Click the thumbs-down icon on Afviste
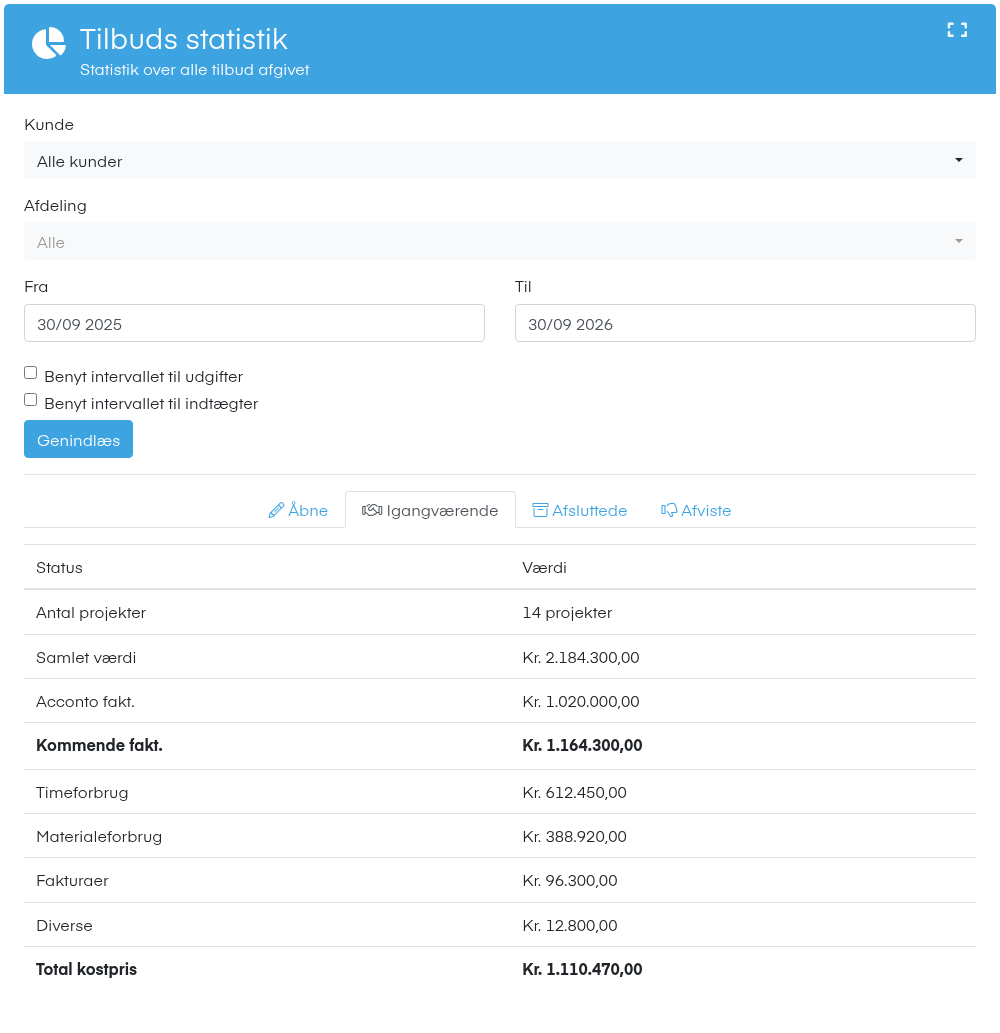1000x1033 pixels. [x=669, y=510]
